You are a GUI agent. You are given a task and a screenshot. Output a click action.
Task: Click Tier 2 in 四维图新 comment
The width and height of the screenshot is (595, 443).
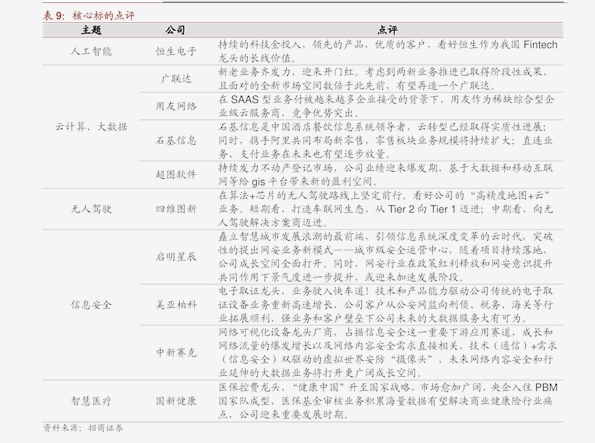(401, 209)
